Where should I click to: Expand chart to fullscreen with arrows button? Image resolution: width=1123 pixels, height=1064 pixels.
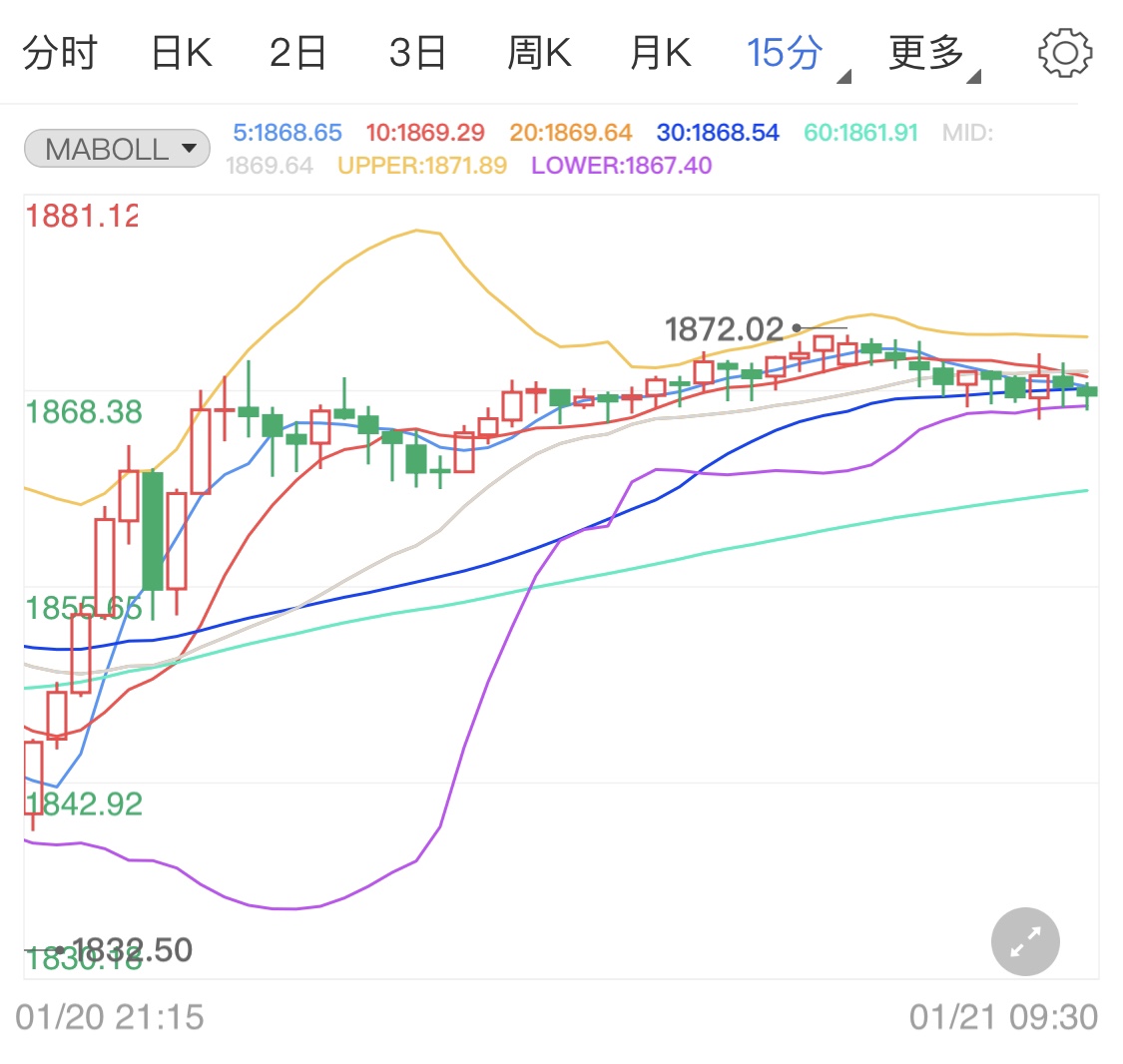coord(1025,941)
